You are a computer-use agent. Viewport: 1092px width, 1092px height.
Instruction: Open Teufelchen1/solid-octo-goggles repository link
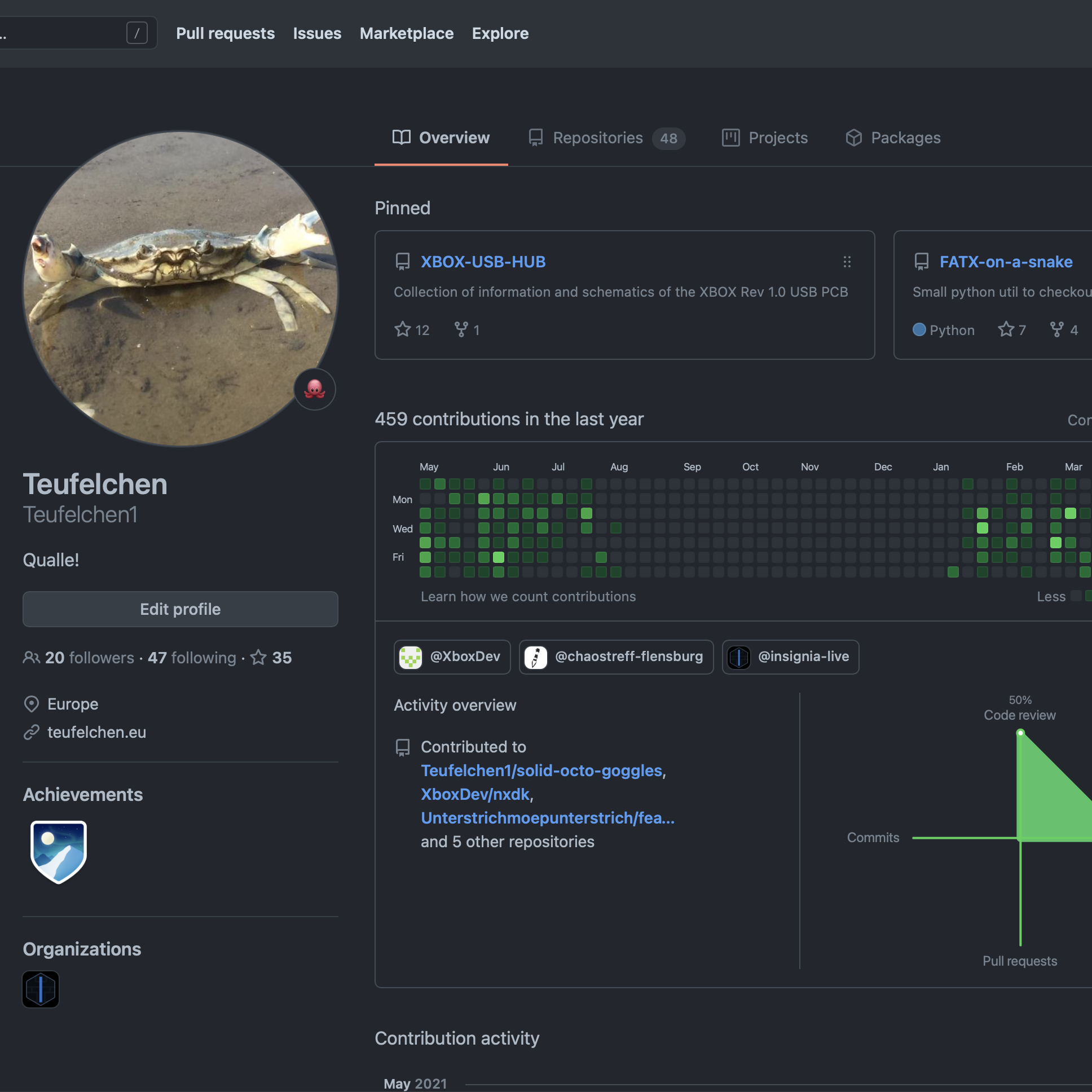541,770
